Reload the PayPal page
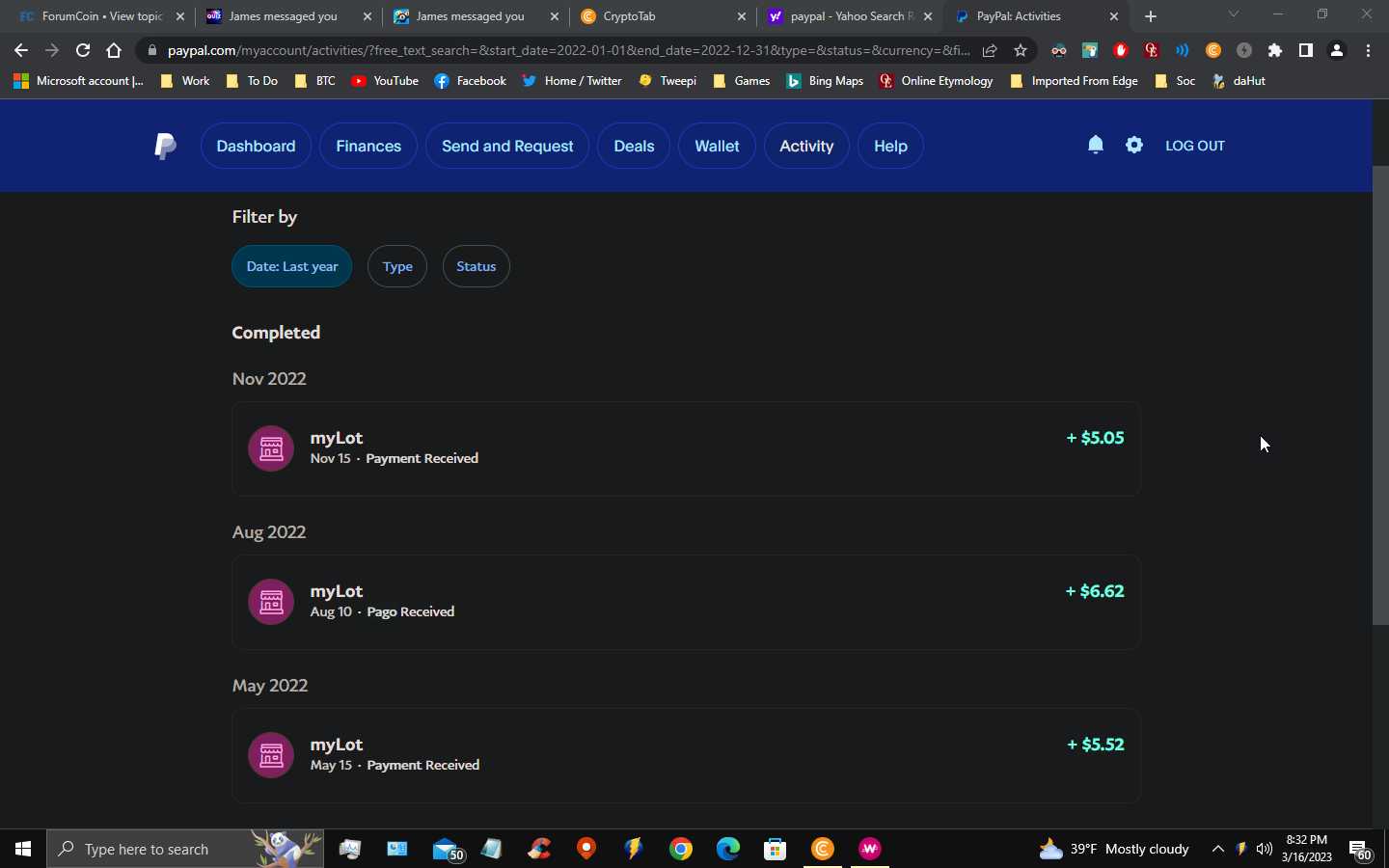 (83, 50)
